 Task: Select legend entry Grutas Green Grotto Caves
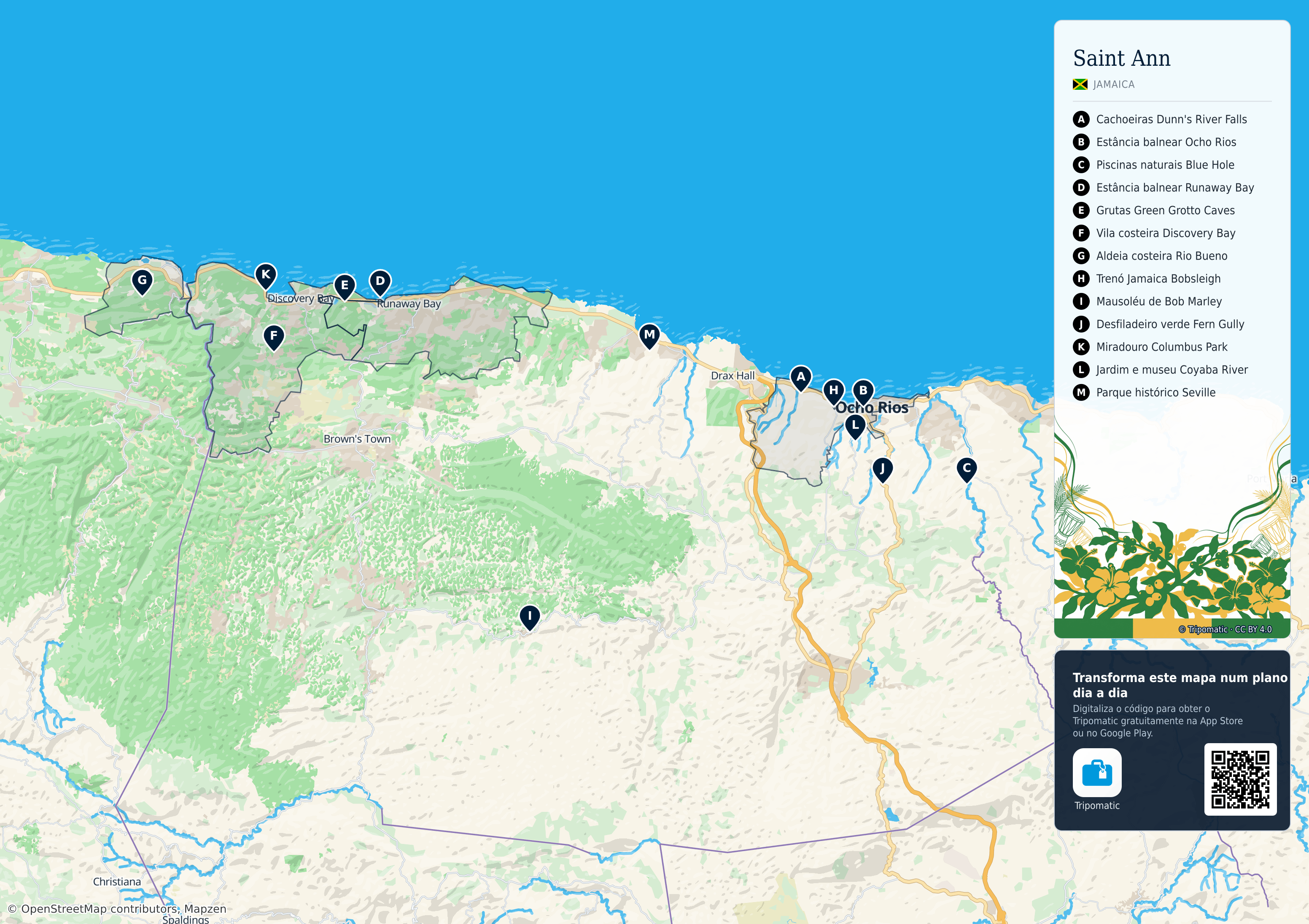coord(1153,210)
